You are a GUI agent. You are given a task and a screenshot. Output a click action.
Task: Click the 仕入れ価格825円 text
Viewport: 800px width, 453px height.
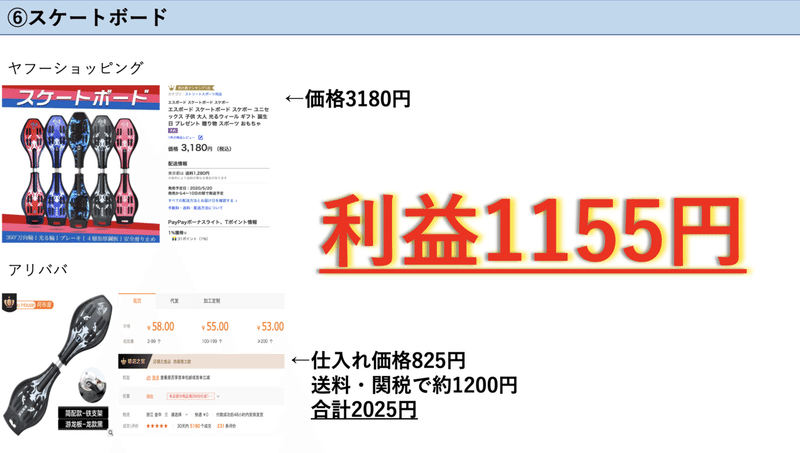(388, 361)
